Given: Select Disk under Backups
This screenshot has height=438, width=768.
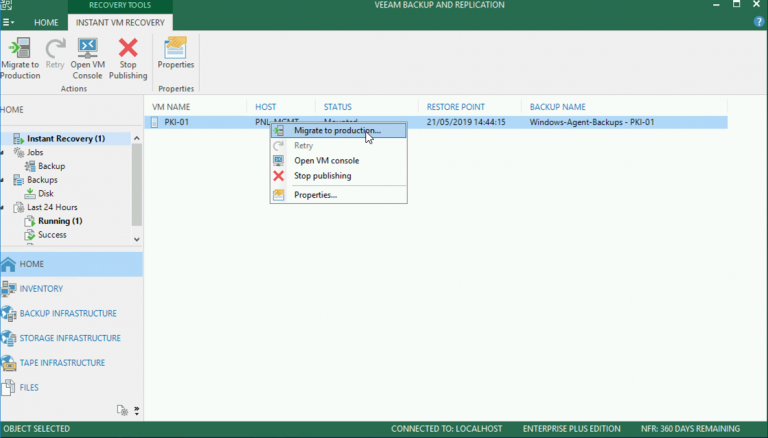Looking at the screenshot, I should coord(46,194).
